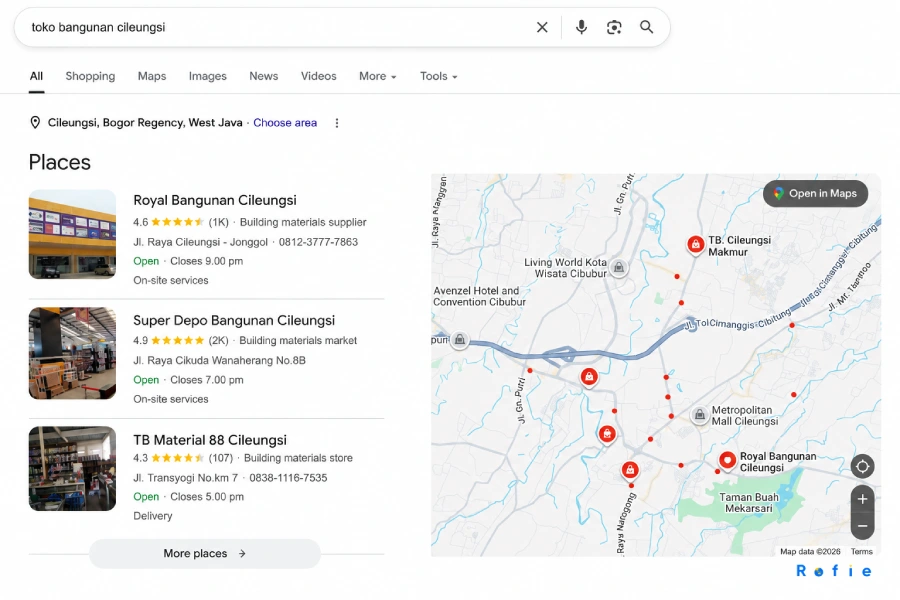Start voice search with microphone icon
This screenshot has height=600, width=900.
pos(581,27)
